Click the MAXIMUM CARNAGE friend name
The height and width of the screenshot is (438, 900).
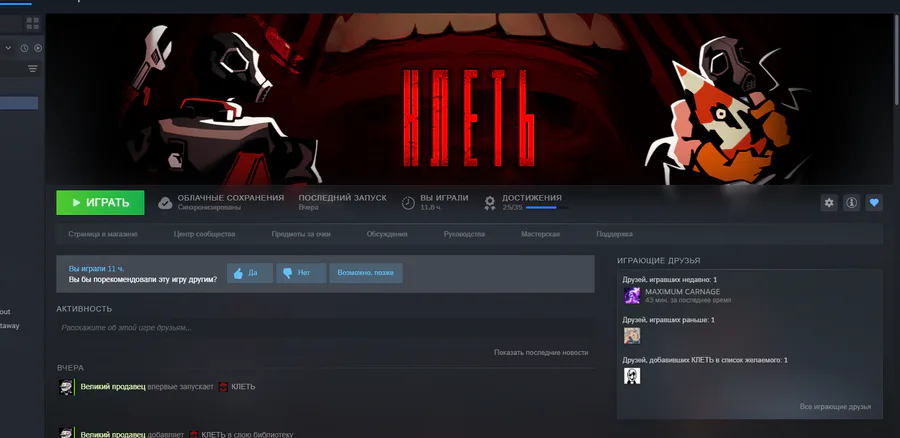(682, 292)
